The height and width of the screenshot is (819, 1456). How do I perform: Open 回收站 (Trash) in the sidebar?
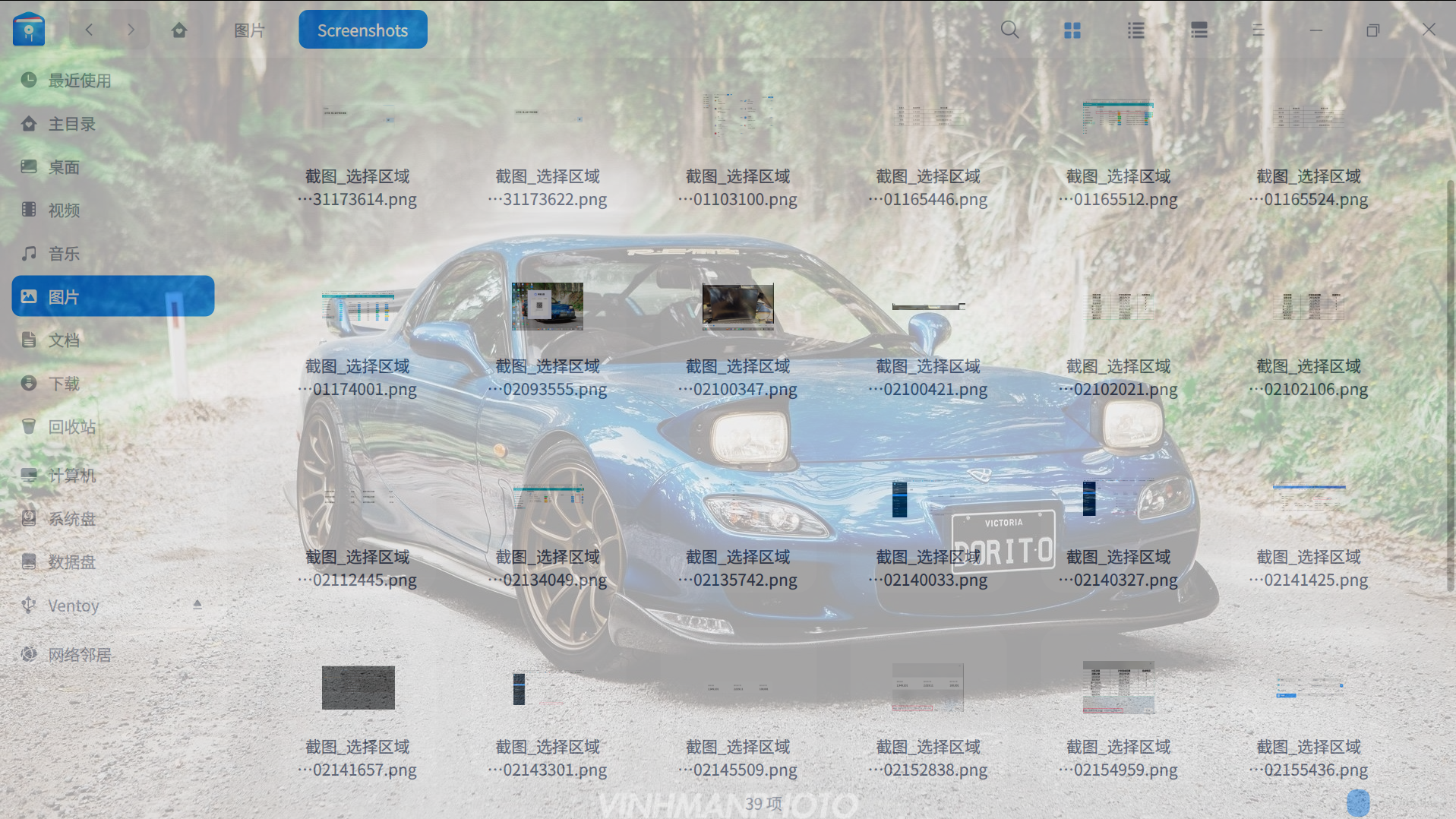[x=113, y=427]
